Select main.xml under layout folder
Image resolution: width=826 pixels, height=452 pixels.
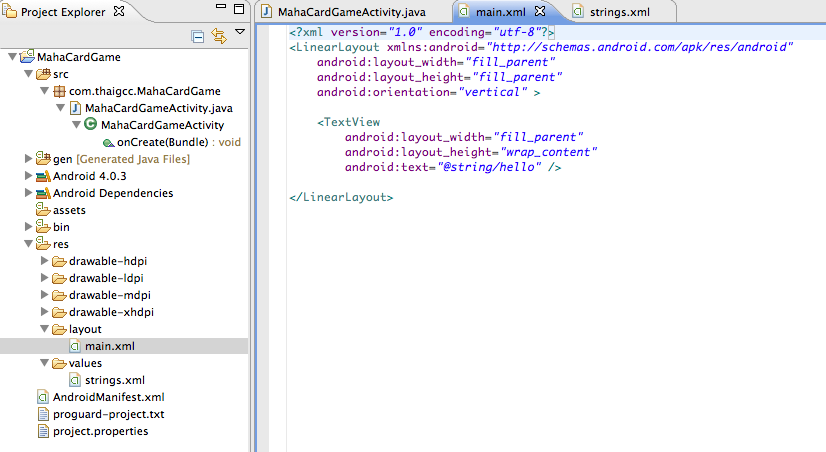pyautogui.click(x=110, y=346)
